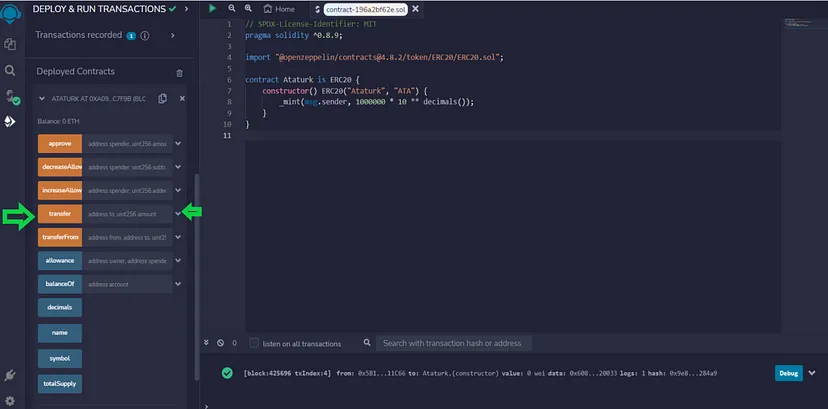Open the Search in files sidebar icon

click(x=10, y=71)
